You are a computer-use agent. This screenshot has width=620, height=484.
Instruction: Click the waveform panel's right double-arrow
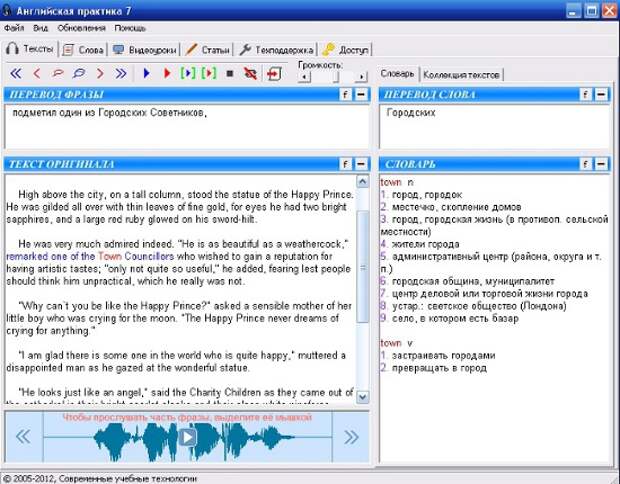click(351, 436)
